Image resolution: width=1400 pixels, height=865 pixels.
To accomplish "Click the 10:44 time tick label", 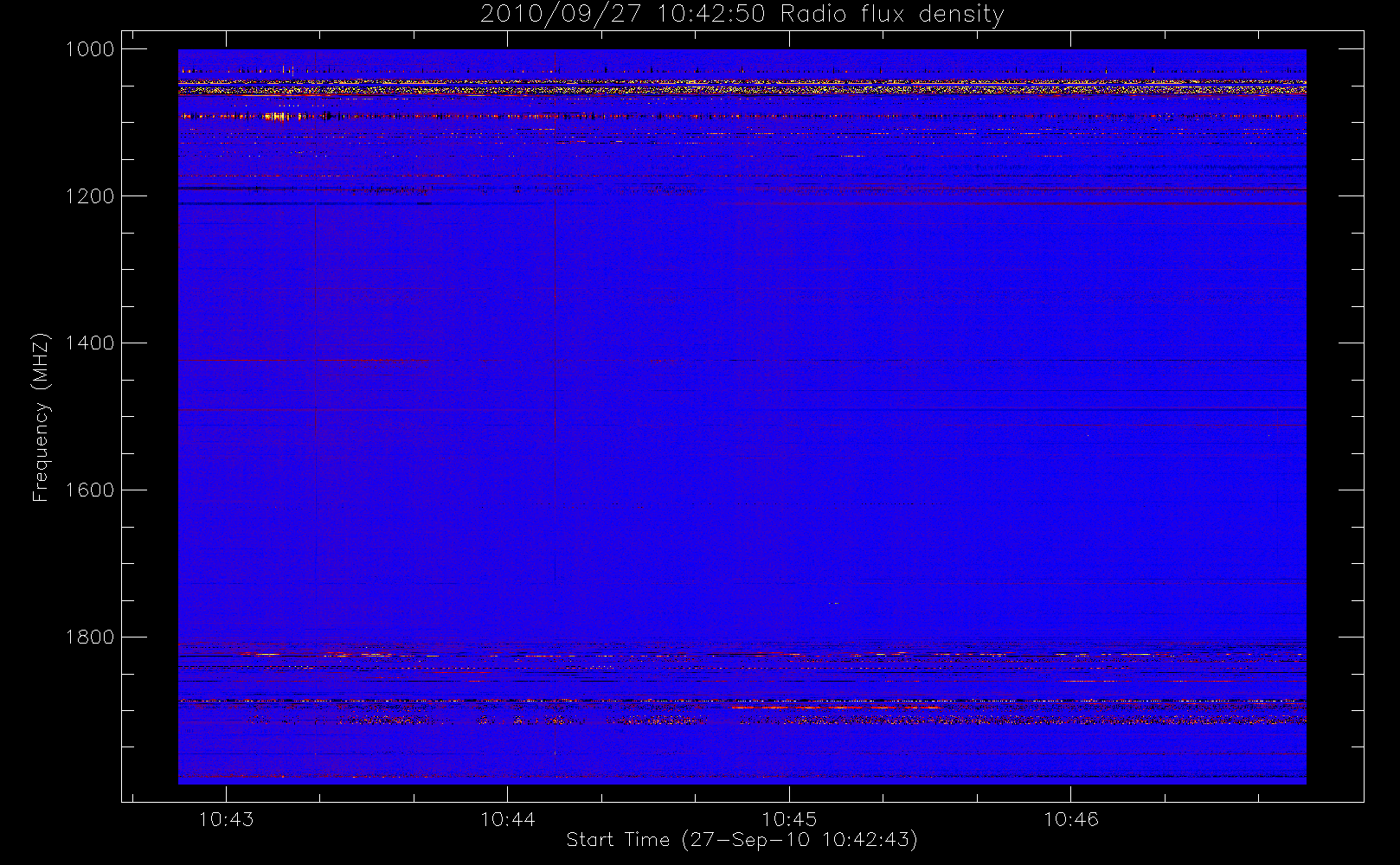I will [x=508, y=819].
